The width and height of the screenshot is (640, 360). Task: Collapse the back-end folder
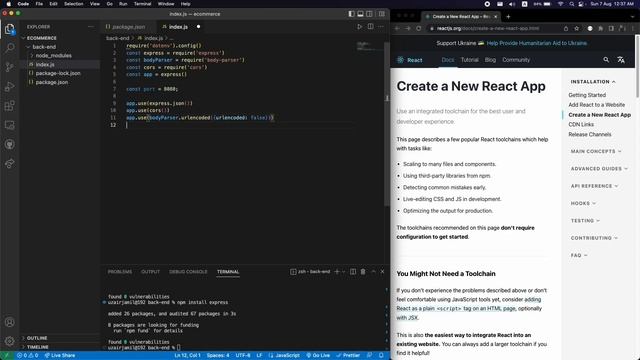tap(28, 47)
